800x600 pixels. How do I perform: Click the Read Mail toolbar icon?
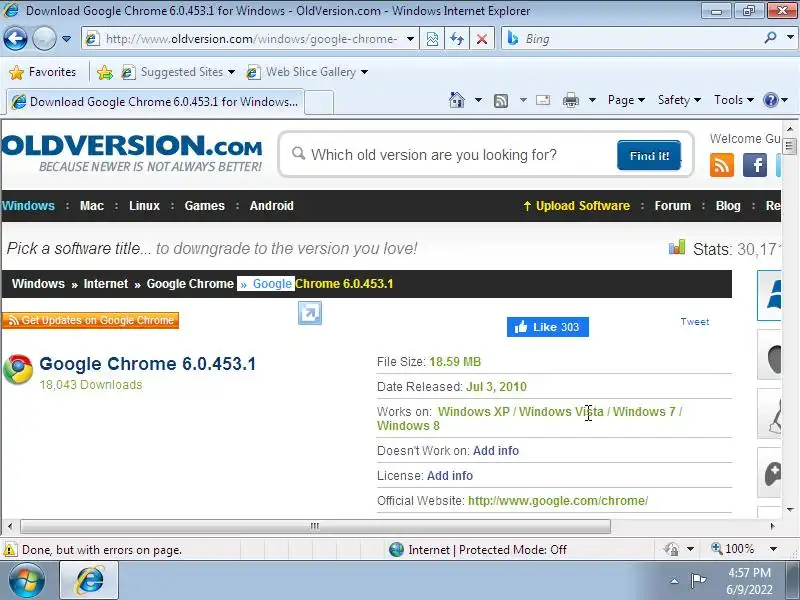coord(543,100)
